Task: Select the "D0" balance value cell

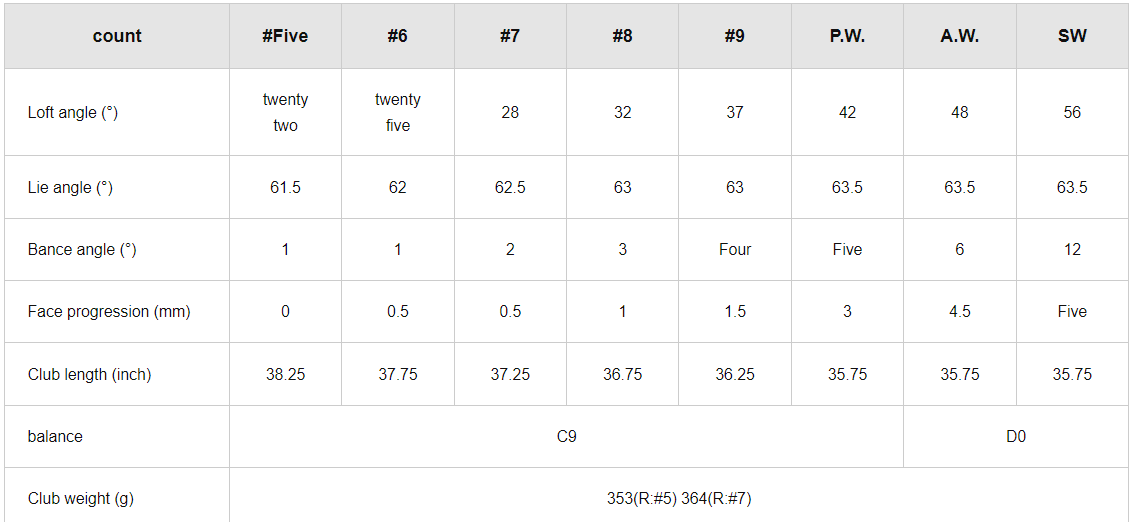Action: (x=1016, y=437)
